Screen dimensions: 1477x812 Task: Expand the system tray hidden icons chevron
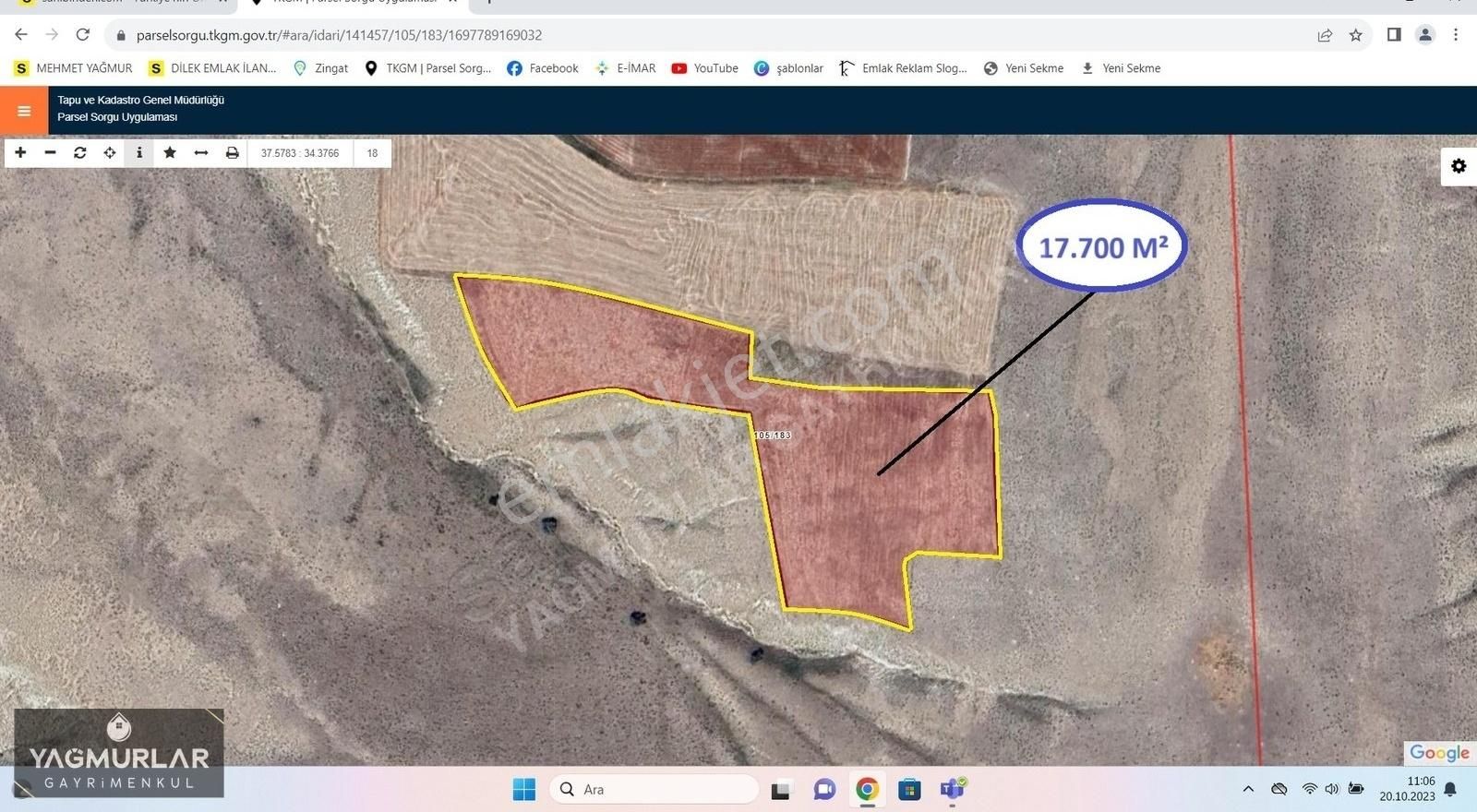tap(1248, 789)
